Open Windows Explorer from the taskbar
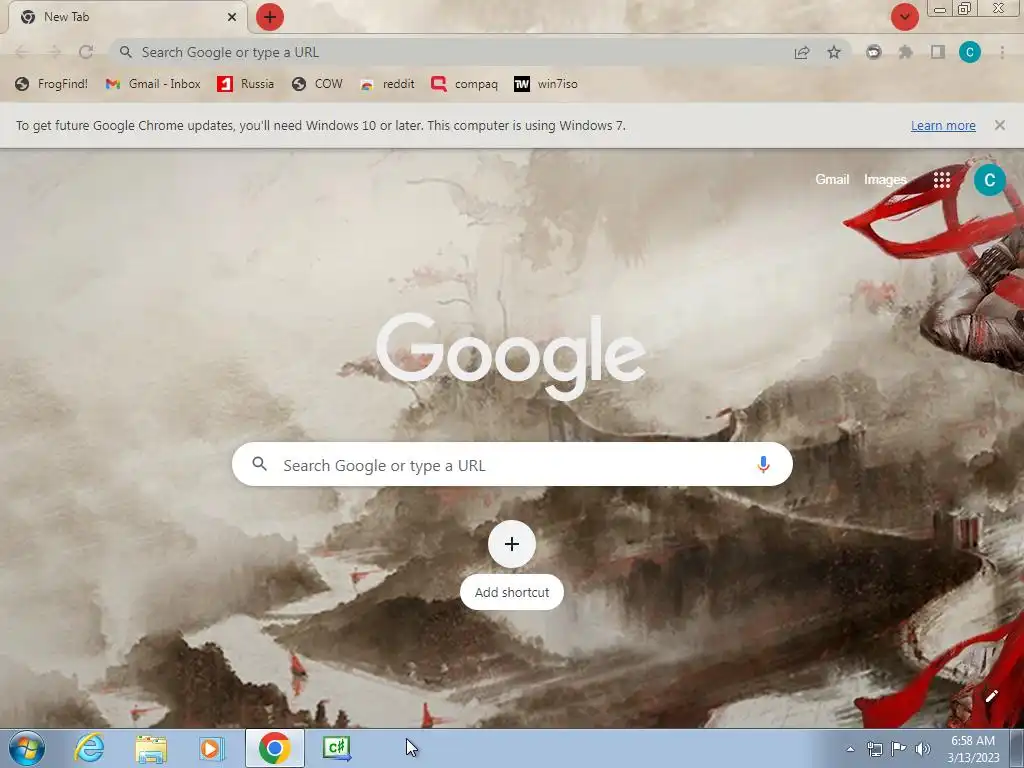Viewport: 1024px width, 768px height. [x=151, y=748]
